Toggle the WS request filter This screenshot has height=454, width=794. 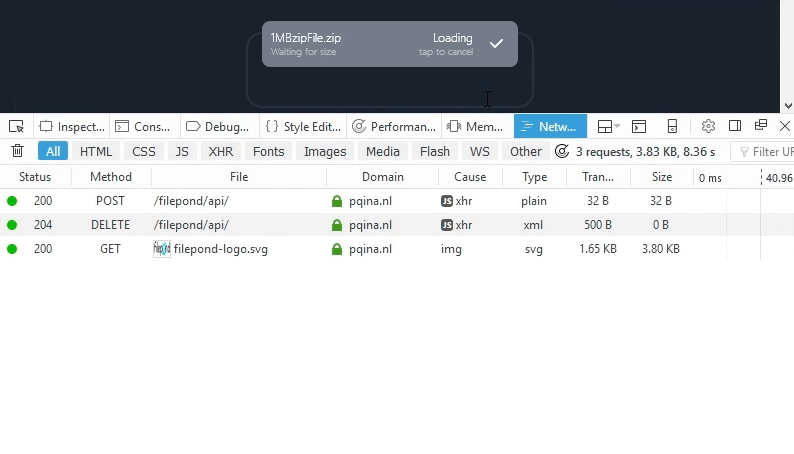click(480, 151)
